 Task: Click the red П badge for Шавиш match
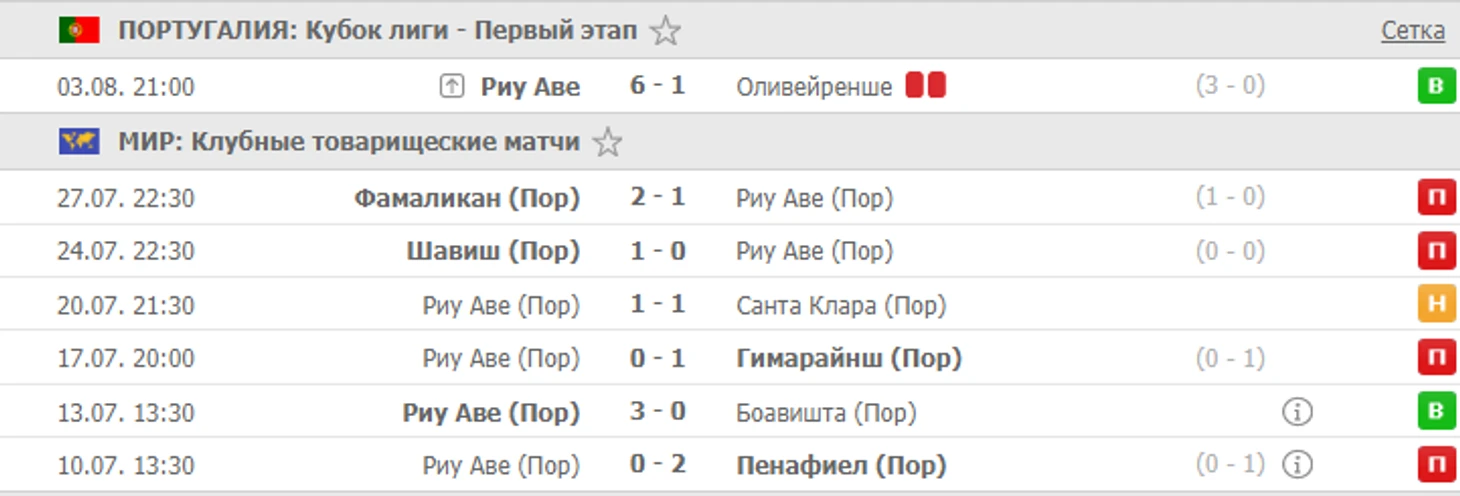click(x=1436, y=251)
